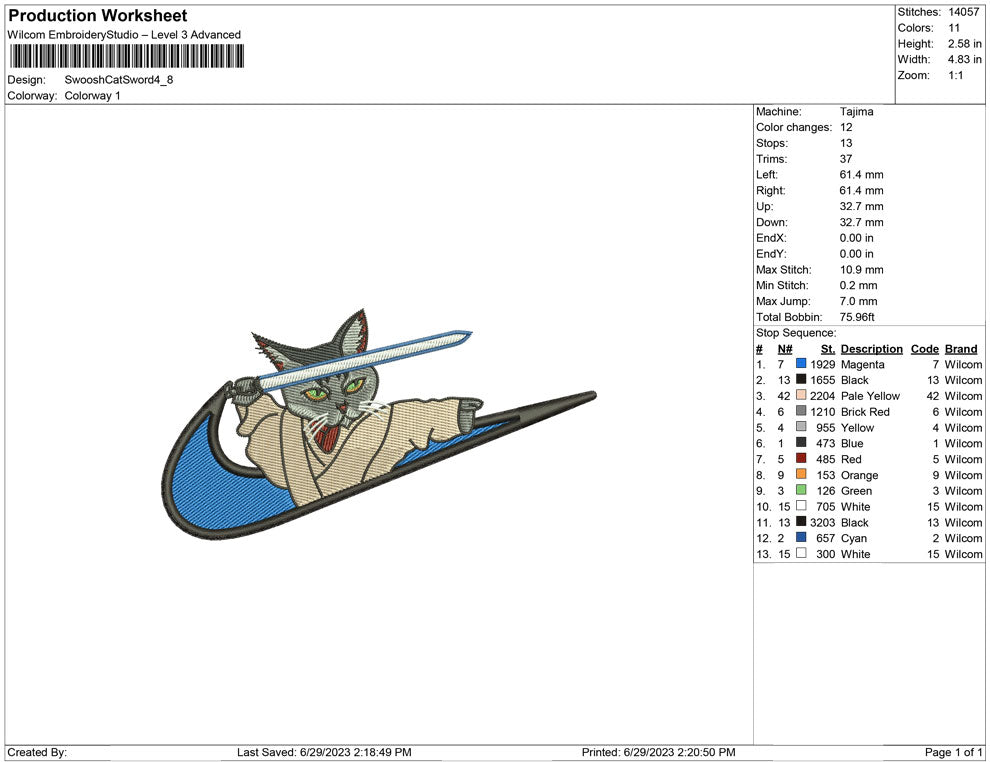Click the barcode under the worksheet title
Screen dimensions: 990x762
pyautogui.click(x=127, y=56)
